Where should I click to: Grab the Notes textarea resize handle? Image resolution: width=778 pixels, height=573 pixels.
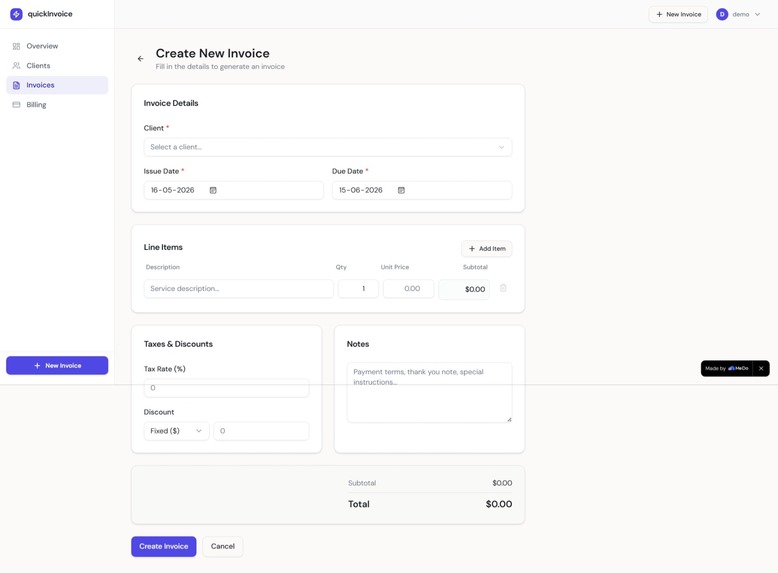click(509, 420)
